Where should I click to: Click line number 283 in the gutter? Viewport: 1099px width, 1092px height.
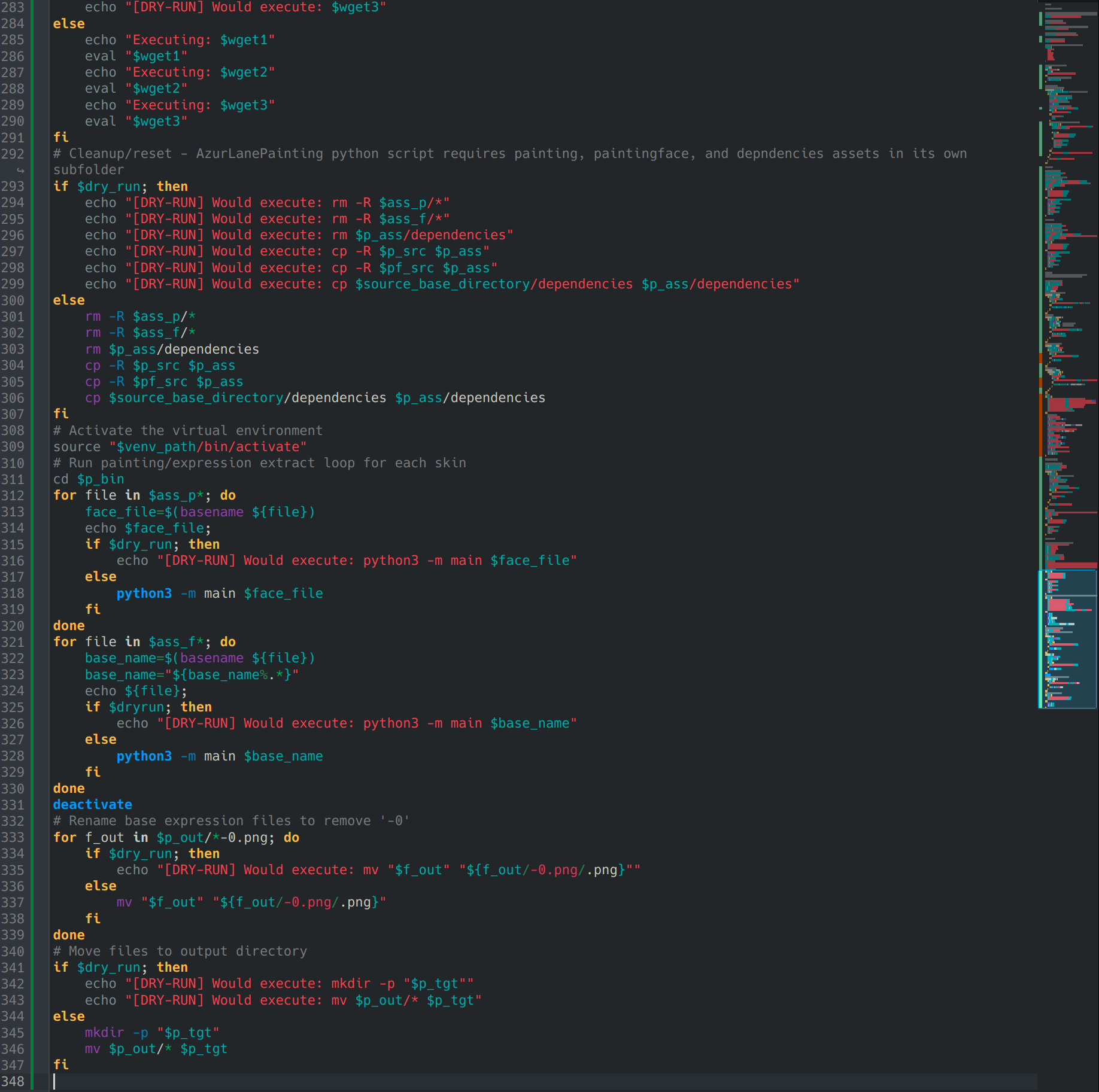pyautogui.click(x=13, y=7)
